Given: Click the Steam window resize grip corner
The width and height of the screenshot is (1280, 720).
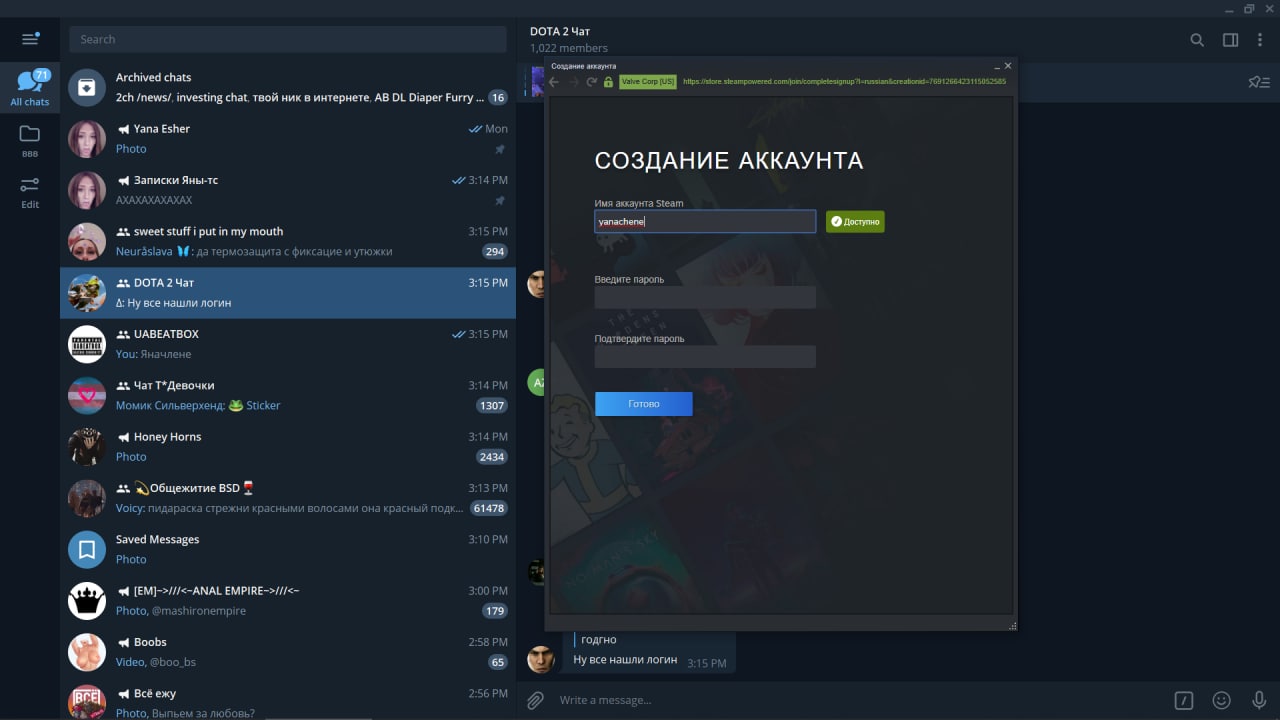Looking at the screenshot, I should 1012,626.
